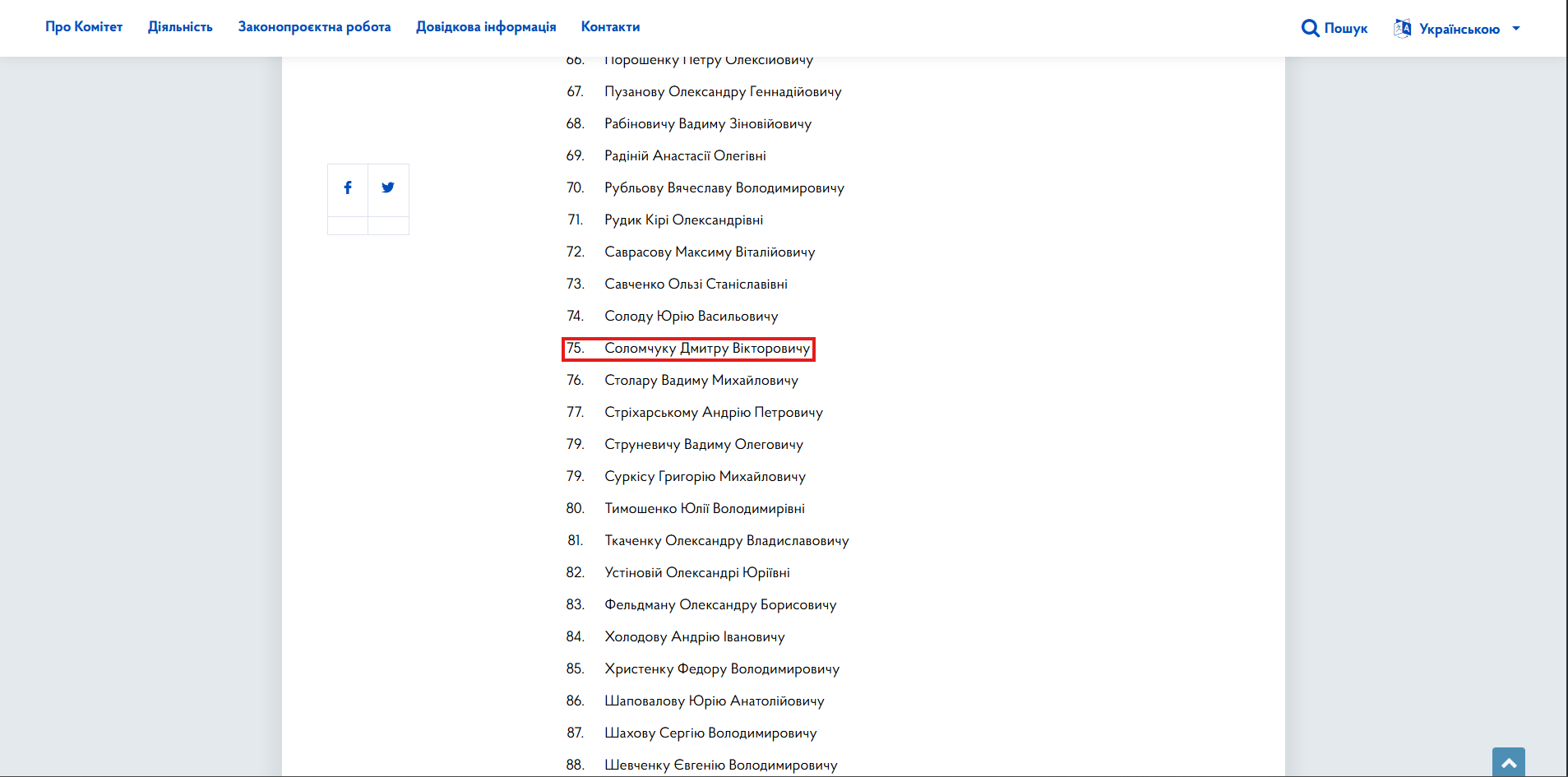Select row 'Шевченку Євгенію Володимировичу'
This screenshot has width=1568, height=777.
[721, 765]
